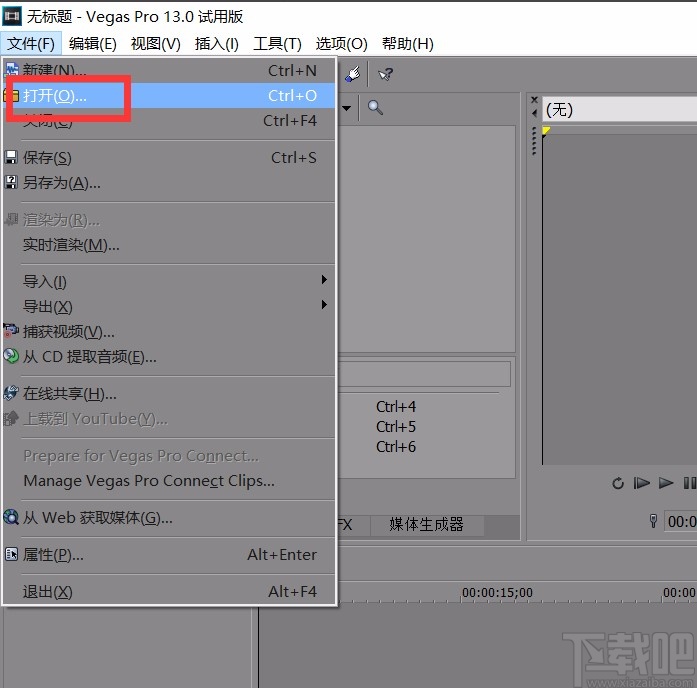Choose 从 Web 获取媒体(G)... entry
The image size is (697, 688).
point(169,517)
